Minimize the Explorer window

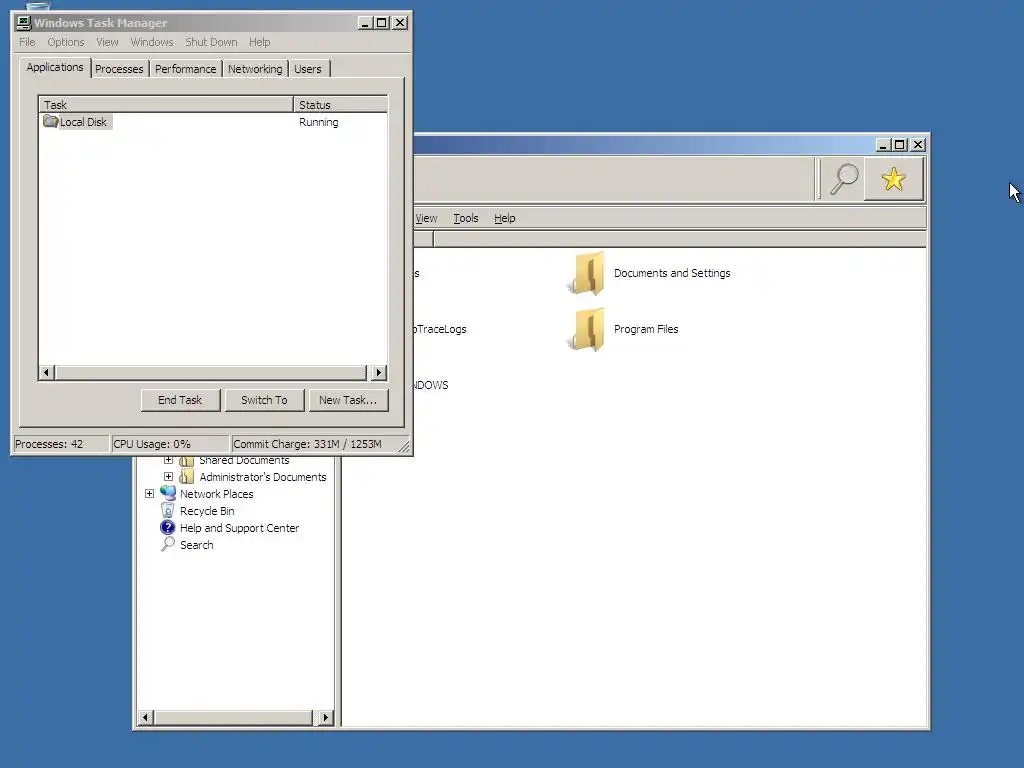[883, 144]
